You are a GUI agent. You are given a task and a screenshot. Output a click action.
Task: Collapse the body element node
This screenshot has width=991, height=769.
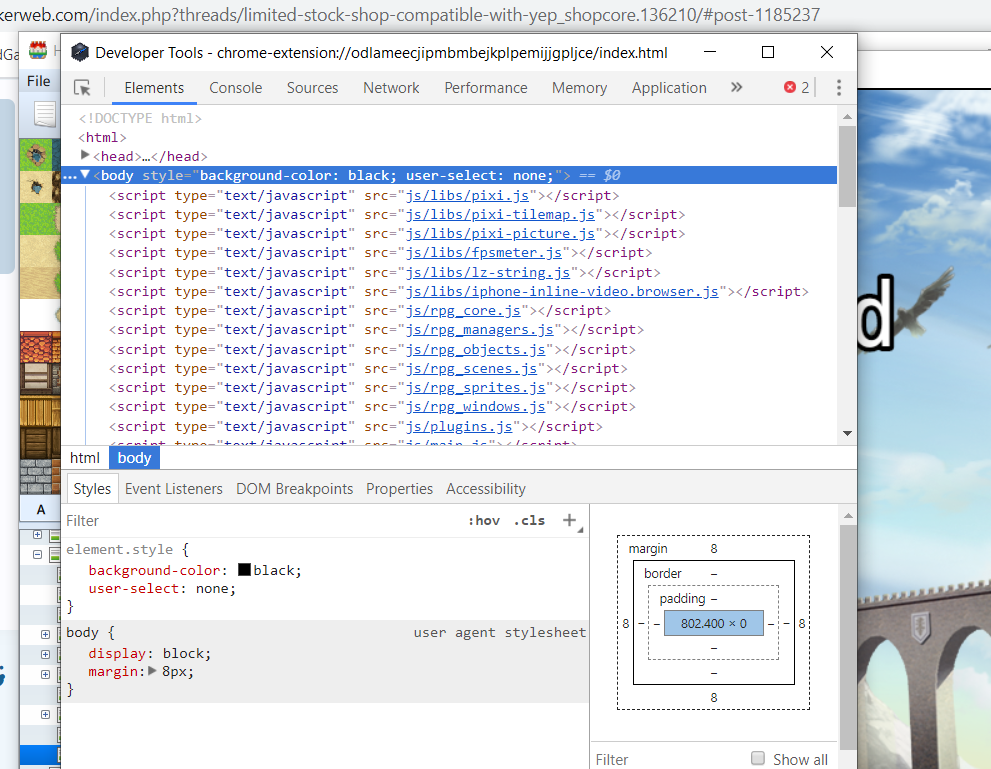(85, 174)
